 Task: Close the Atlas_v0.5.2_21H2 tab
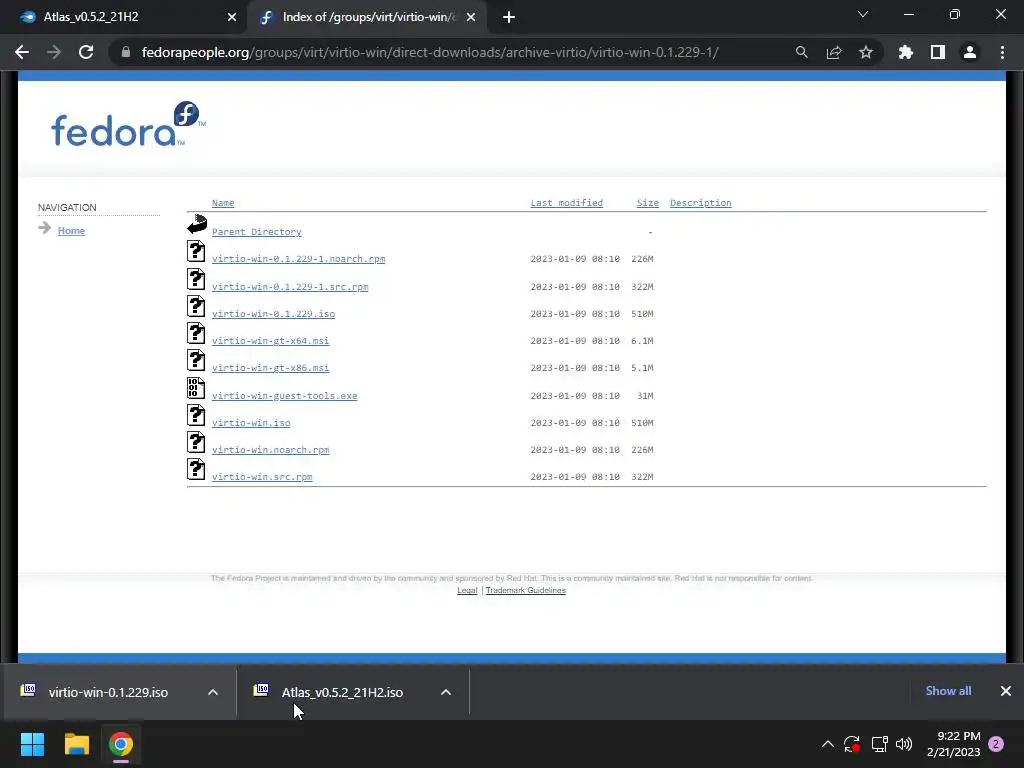point(232,17)
